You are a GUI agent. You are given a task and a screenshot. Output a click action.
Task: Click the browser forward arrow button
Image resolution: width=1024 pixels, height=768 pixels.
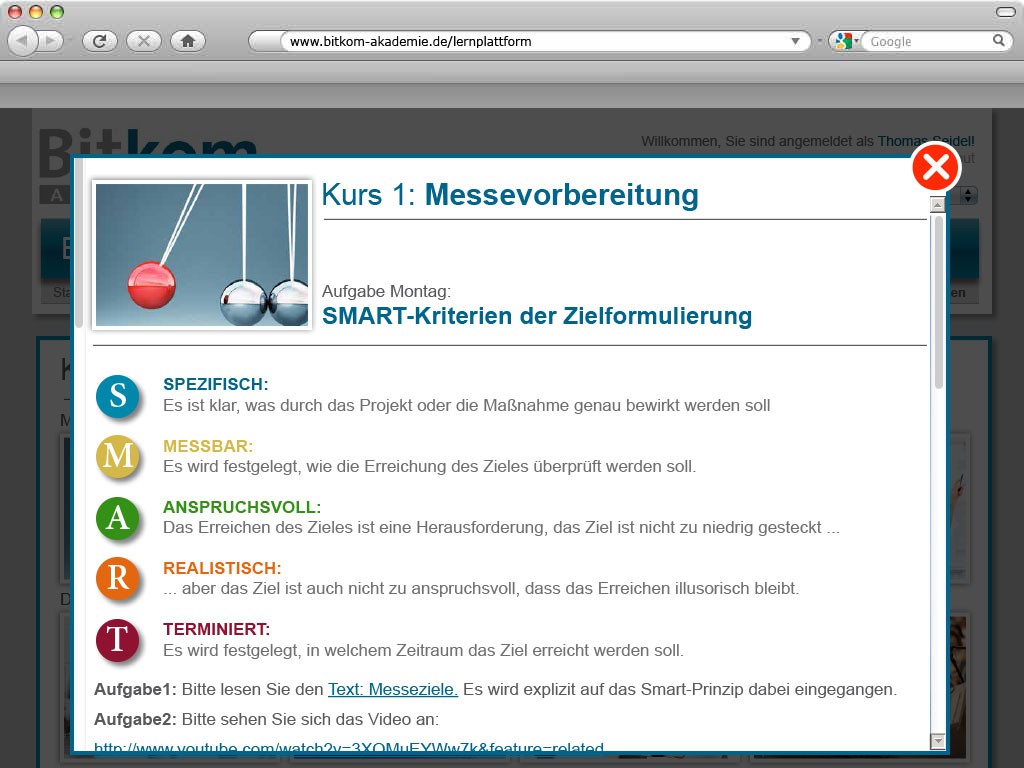[x=50, y=41]
